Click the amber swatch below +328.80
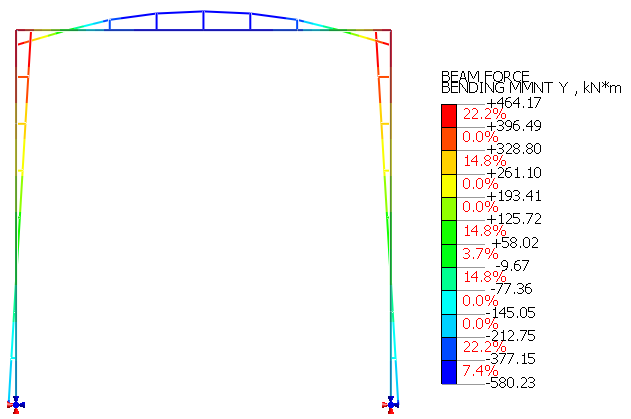Image resolution: width=631 pixels, height=419 pixels. click(x=449, y=163)
